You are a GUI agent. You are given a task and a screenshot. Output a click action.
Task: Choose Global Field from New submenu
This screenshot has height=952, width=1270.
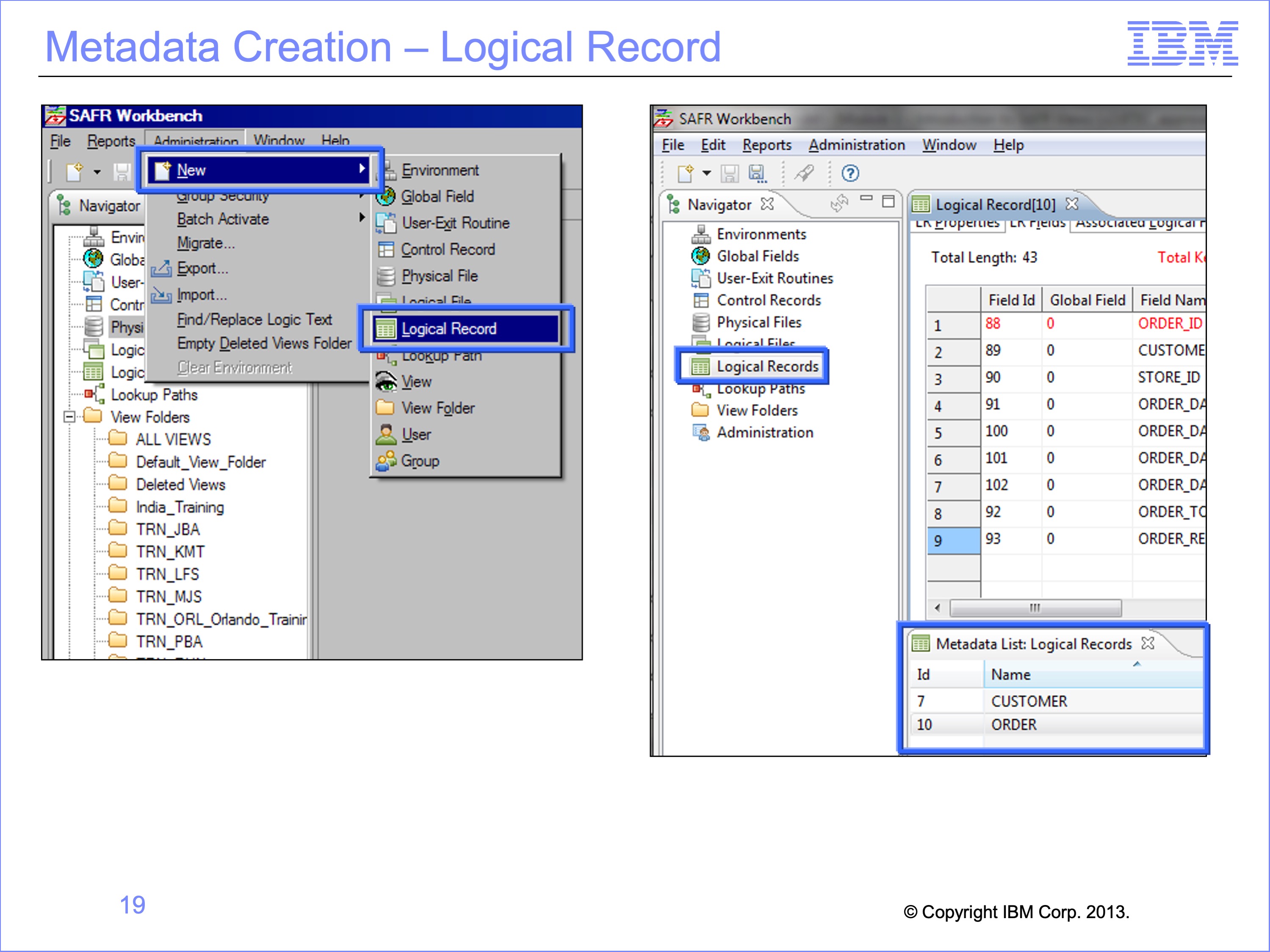tap(437, 197)
